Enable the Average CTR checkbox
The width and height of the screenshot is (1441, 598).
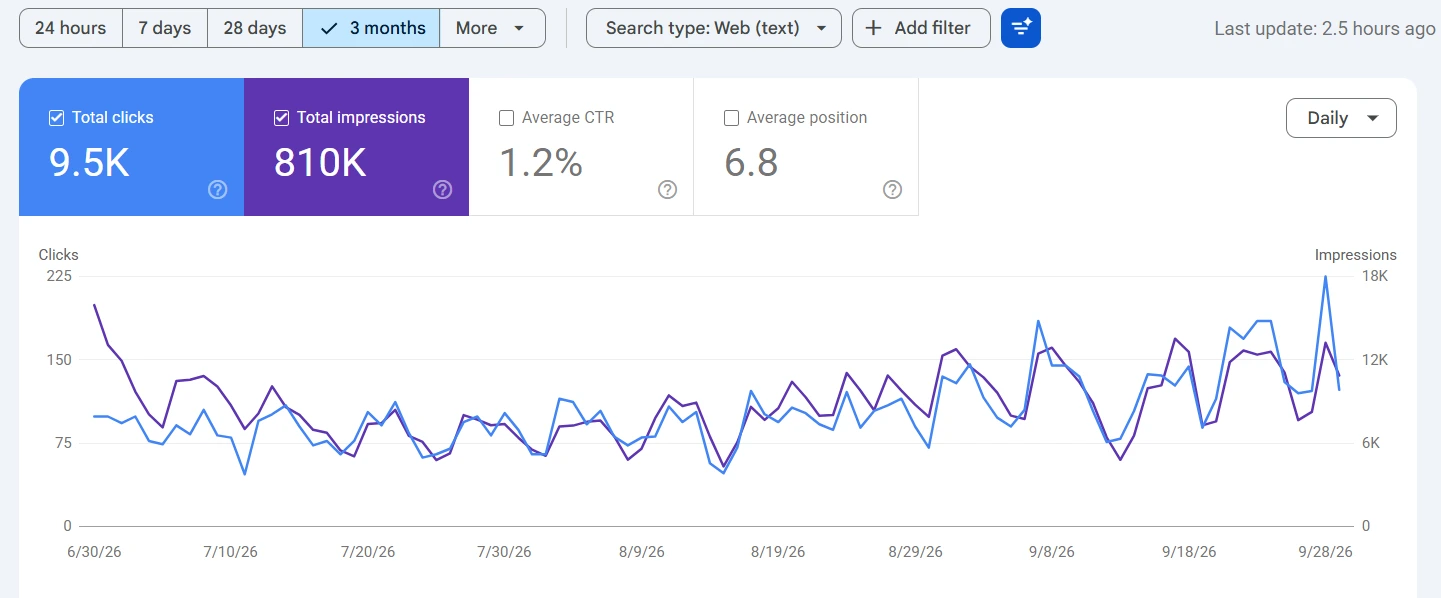click(507, 118)
